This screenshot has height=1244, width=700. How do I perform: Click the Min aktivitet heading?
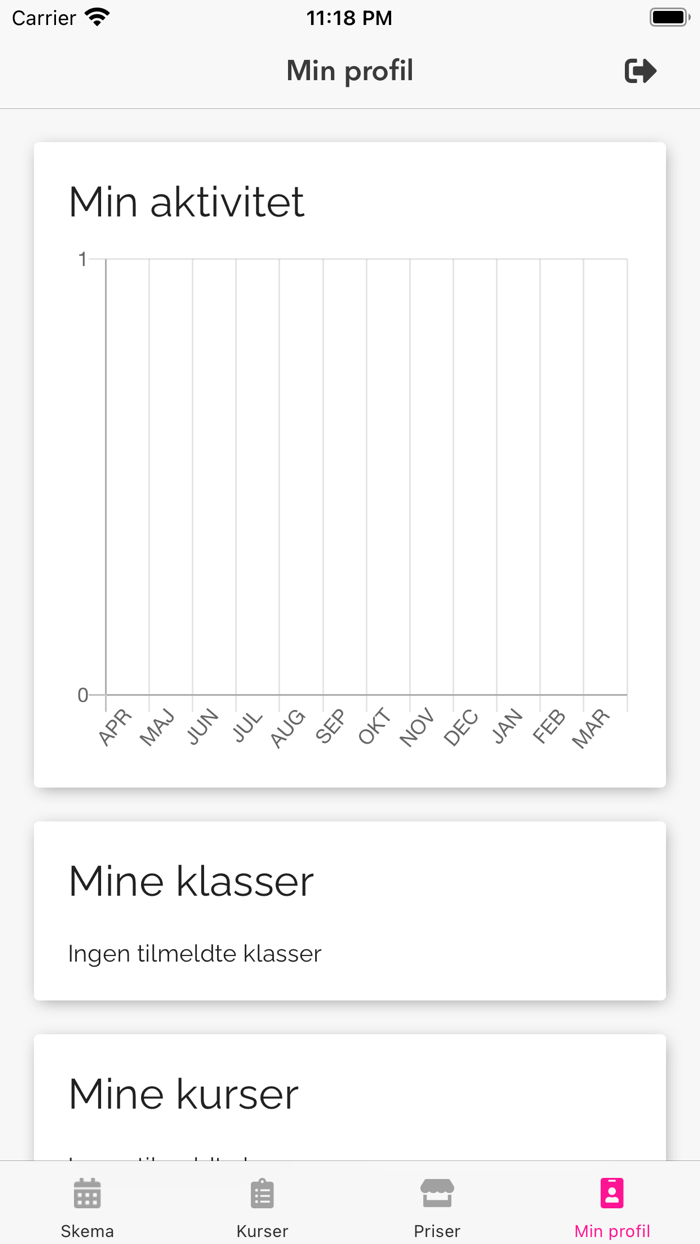(x=186, y=202)
